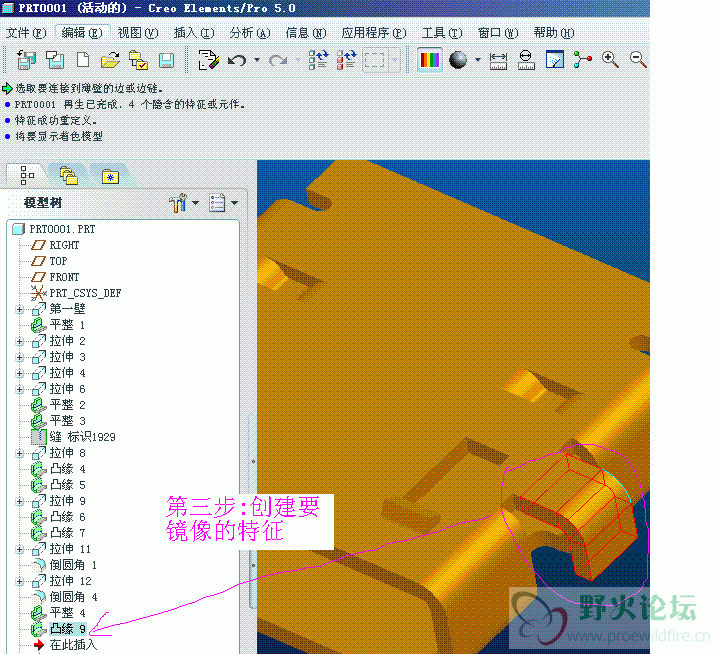Image resolution: width=720 pixels, height=654 pixels.
Task: Click the edit document pencil icon
Action: click(208, 60)
